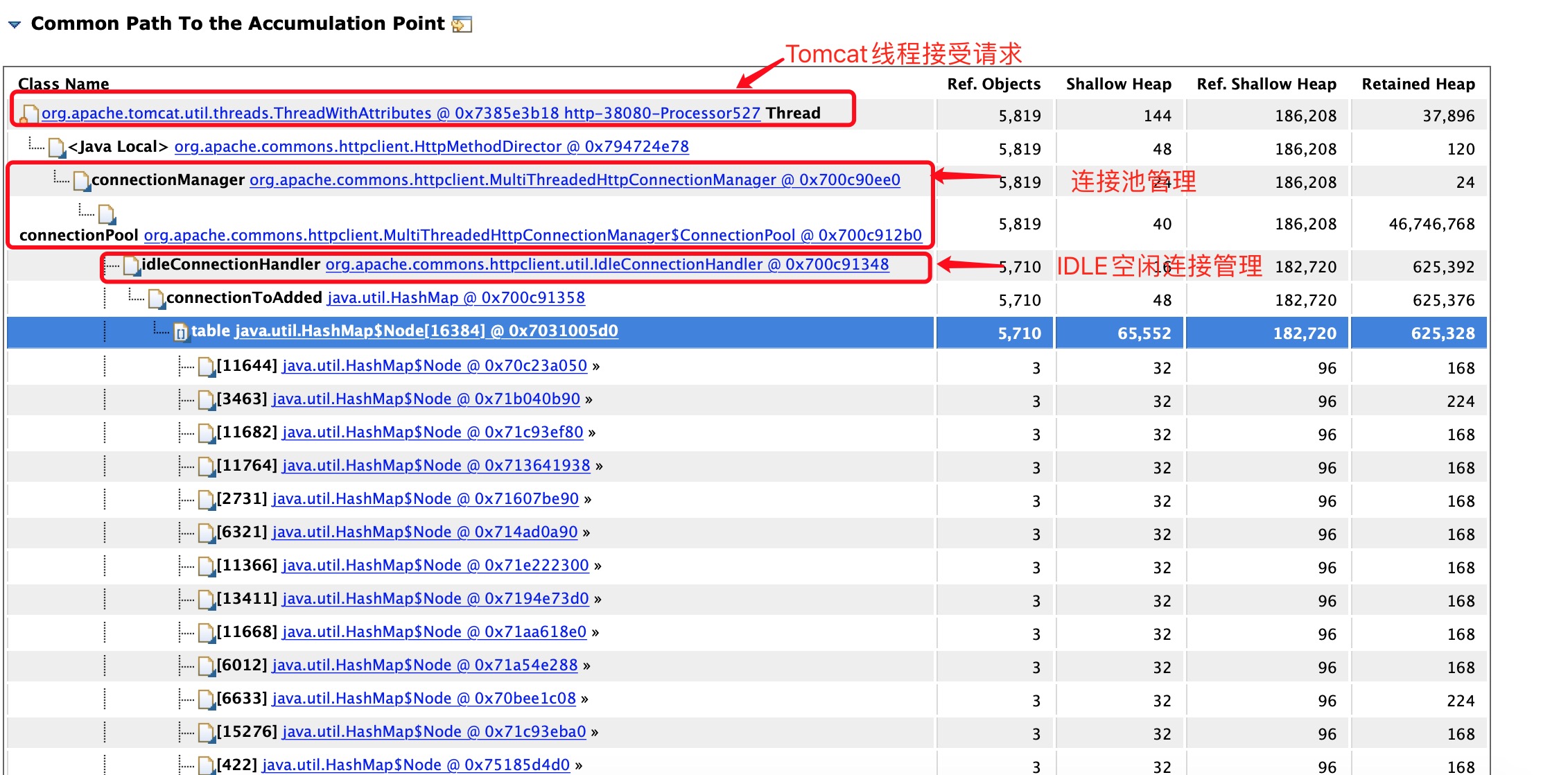
Task: Click the node icon of [6321] row
Action: (207, 532)
